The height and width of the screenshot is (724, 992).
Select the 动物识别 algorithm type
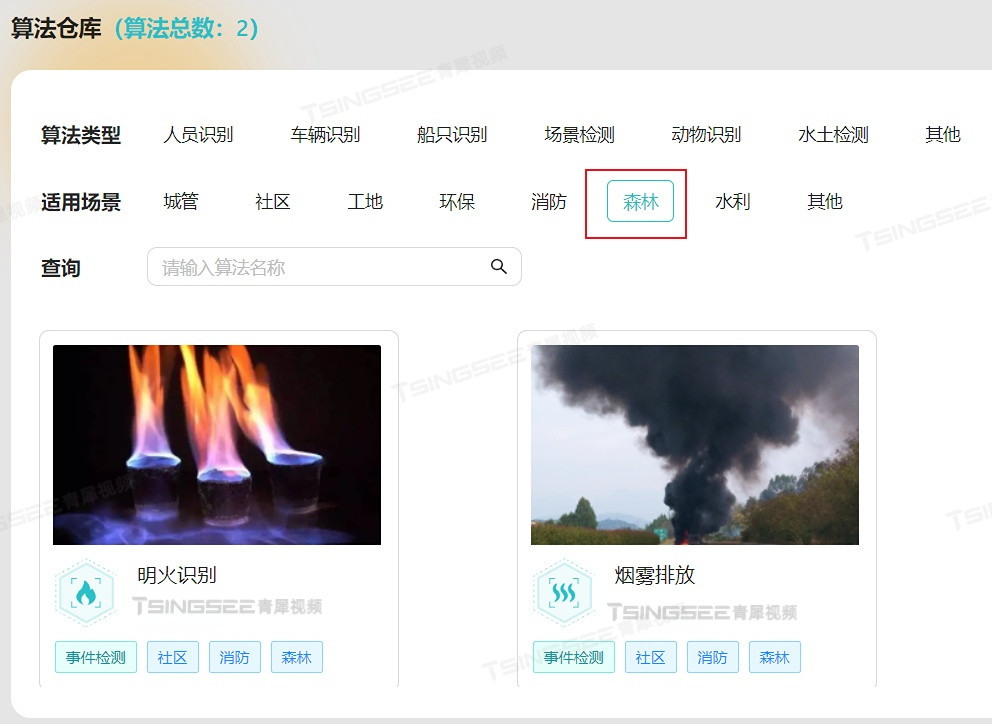(706, 135)
